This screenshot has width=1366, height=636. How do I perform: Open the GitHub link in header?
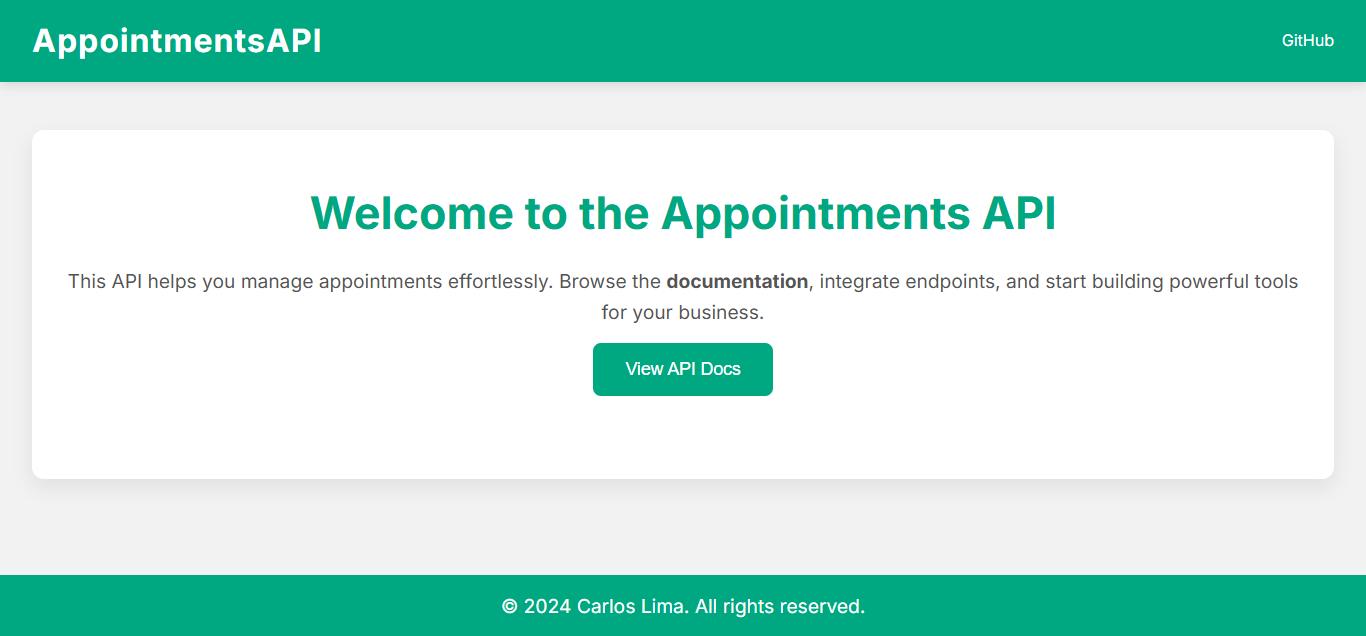click(1307, 41)
